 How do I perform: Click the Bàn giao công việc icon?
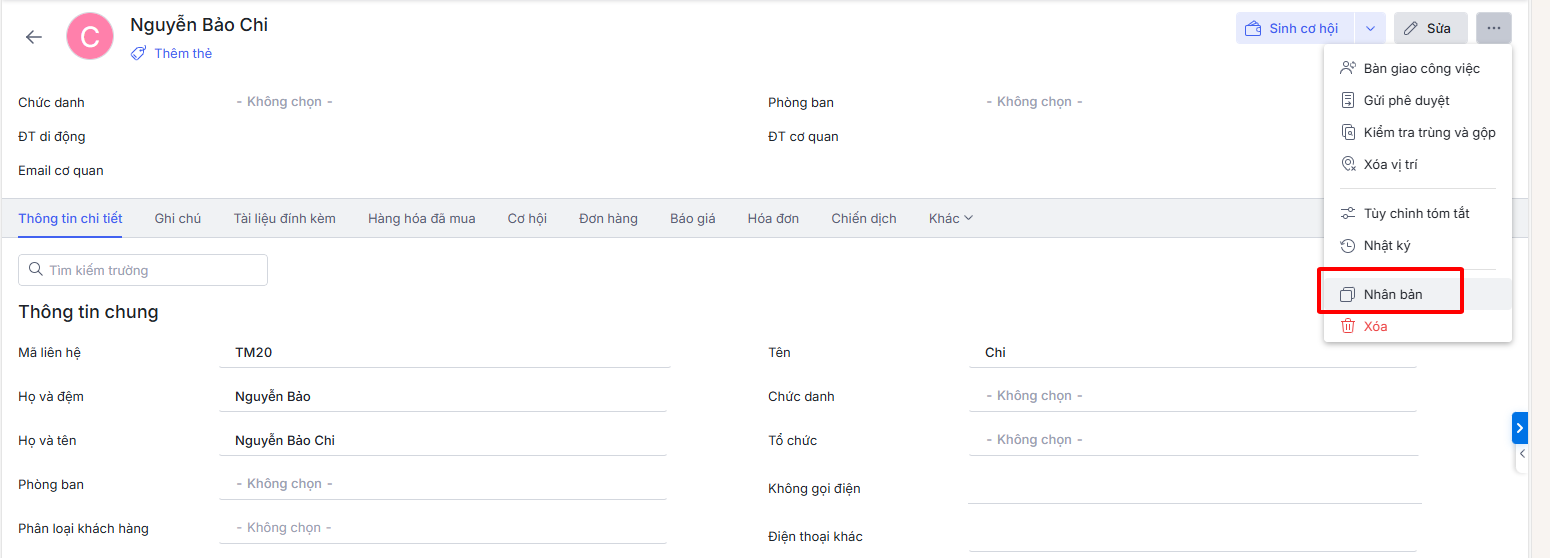pos(1348,69)
